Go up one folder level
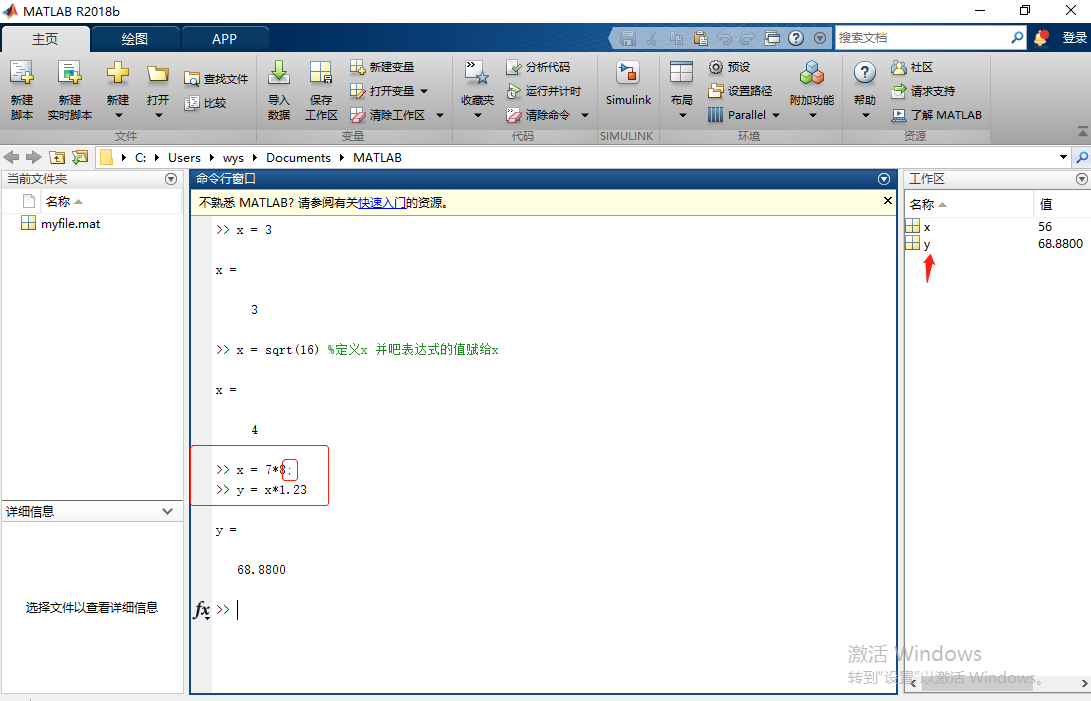1091x701 pixels. coord(57,157)
